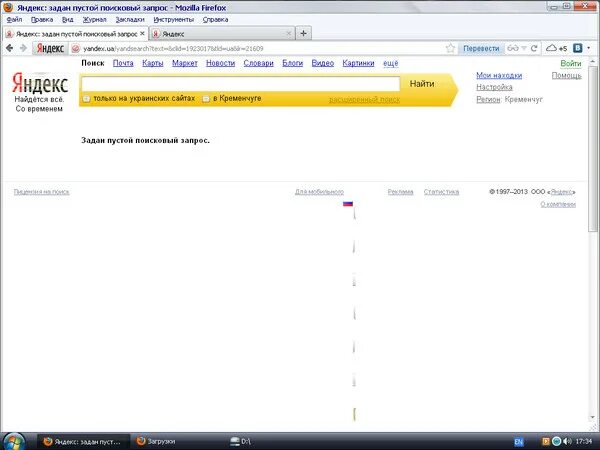The height and width of the screenshot is (450, 600).
Task: Expand the ещё services link
Action: pos(391,63)
